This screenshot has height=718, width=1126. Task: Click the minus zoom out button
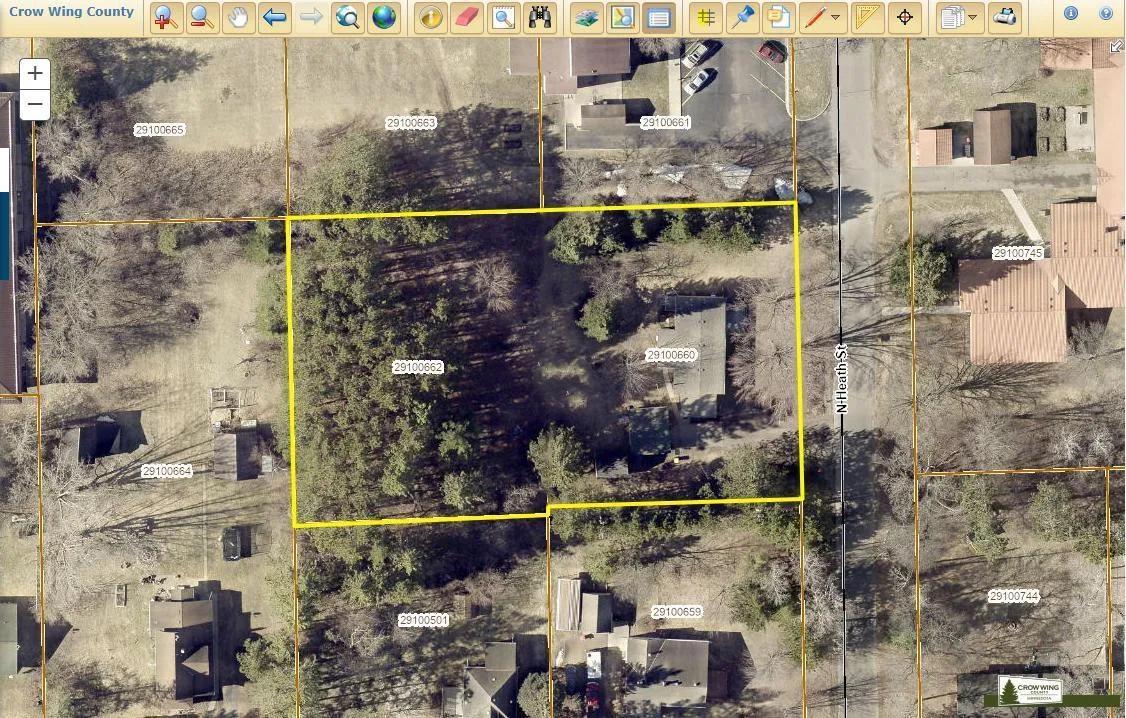(x=35, y=104)
